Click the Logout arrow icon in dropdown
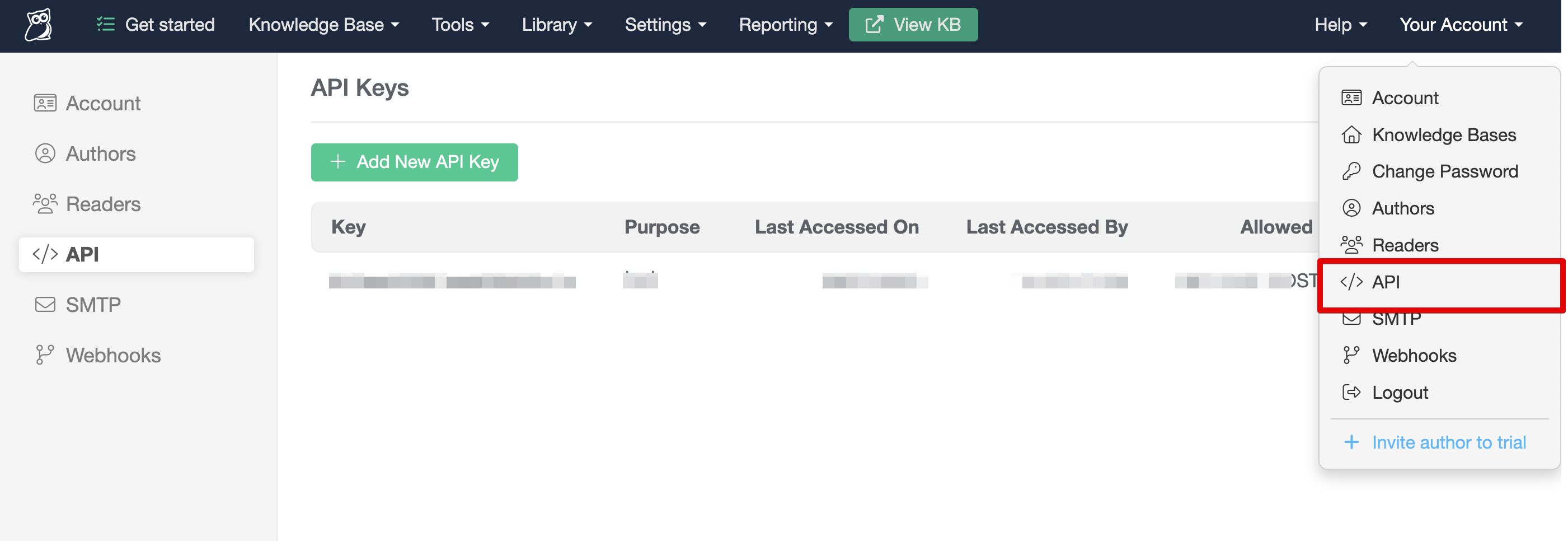The width and height of the screenshot is (1568, 541). (1351, 393)
